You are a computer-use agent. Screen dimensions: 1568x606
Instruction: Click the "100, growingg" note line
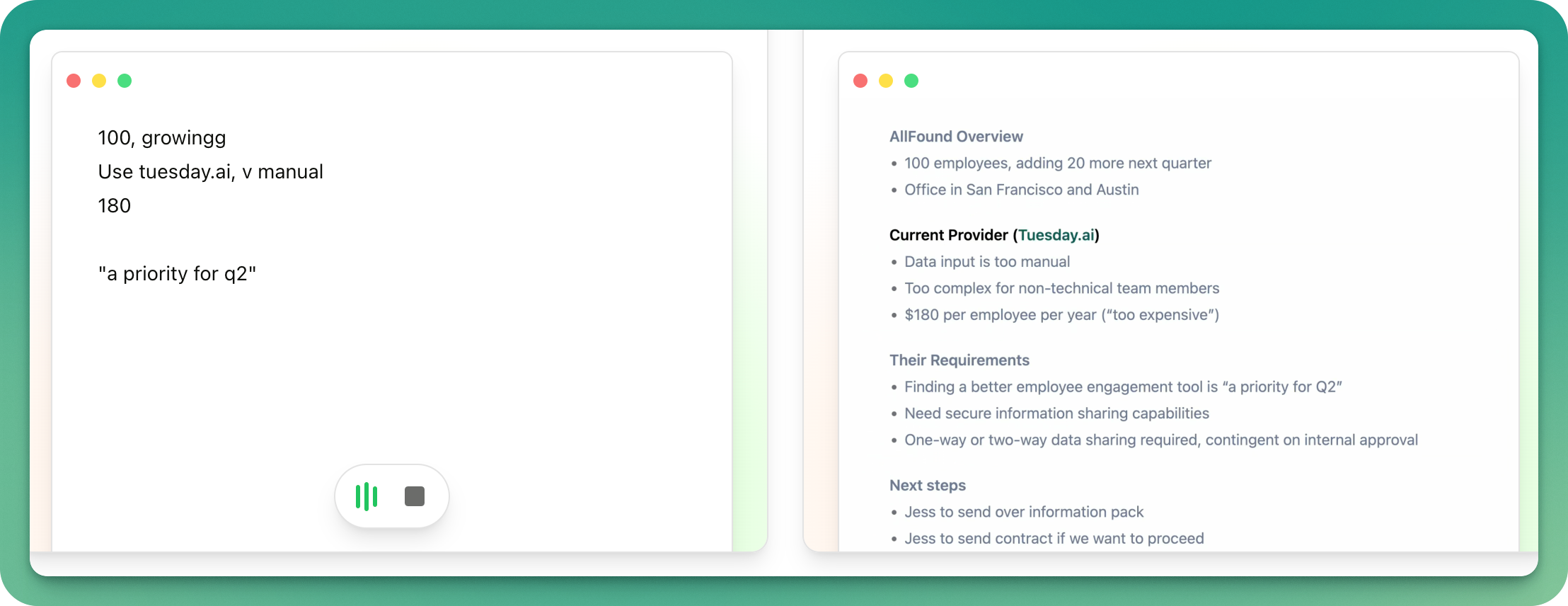click(x=162, y=137)
